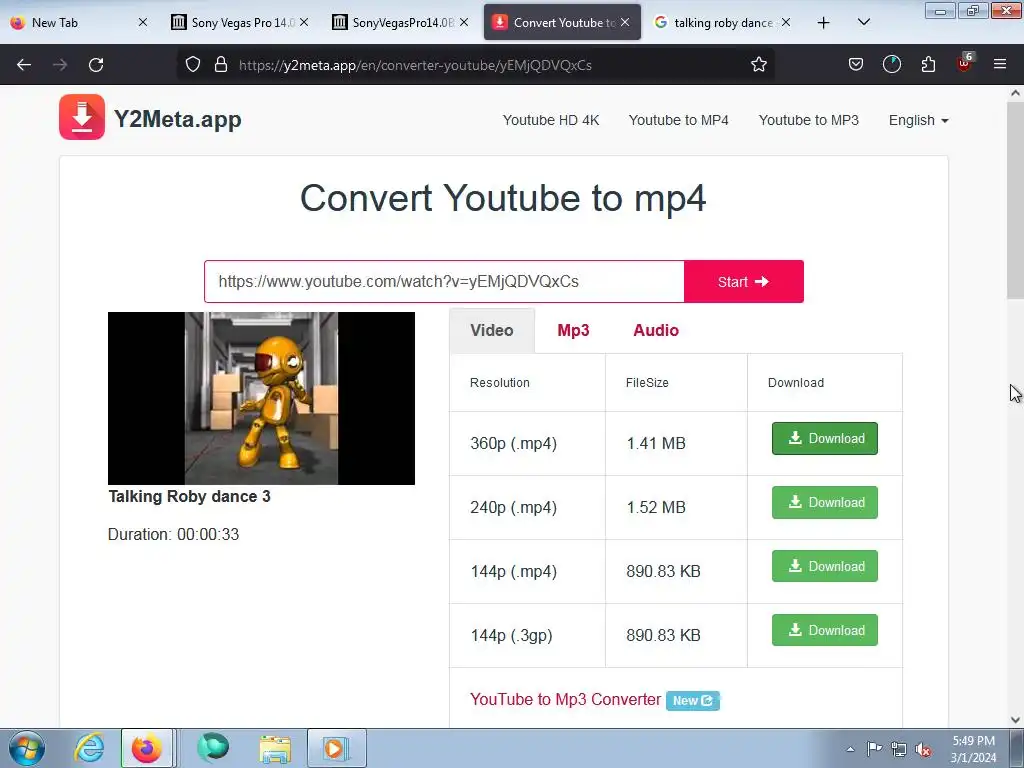1024x768 pixels.
Task: Switch to the SonyVegasPro14.0B tab
Action: pyautogui.click(x=400, y=23)
